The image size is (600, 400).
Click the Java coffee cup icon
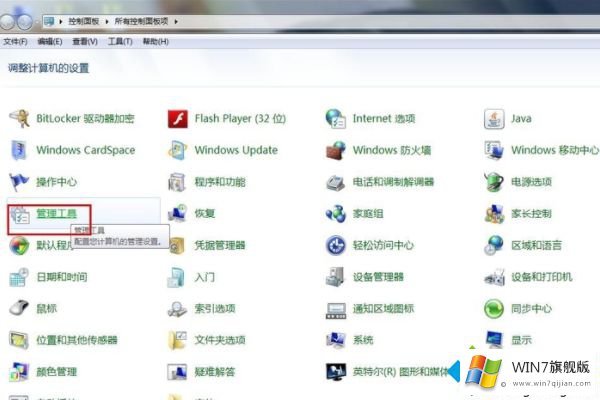pos(494,119)
